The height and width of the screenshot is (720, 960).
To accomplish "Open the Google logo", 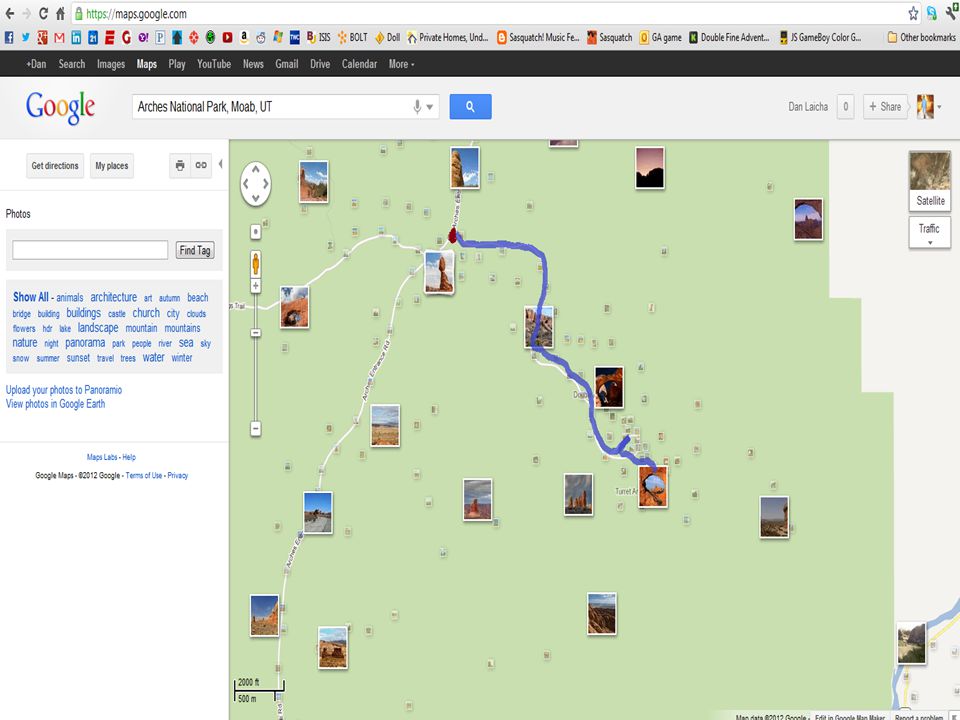I will (60, 108).
